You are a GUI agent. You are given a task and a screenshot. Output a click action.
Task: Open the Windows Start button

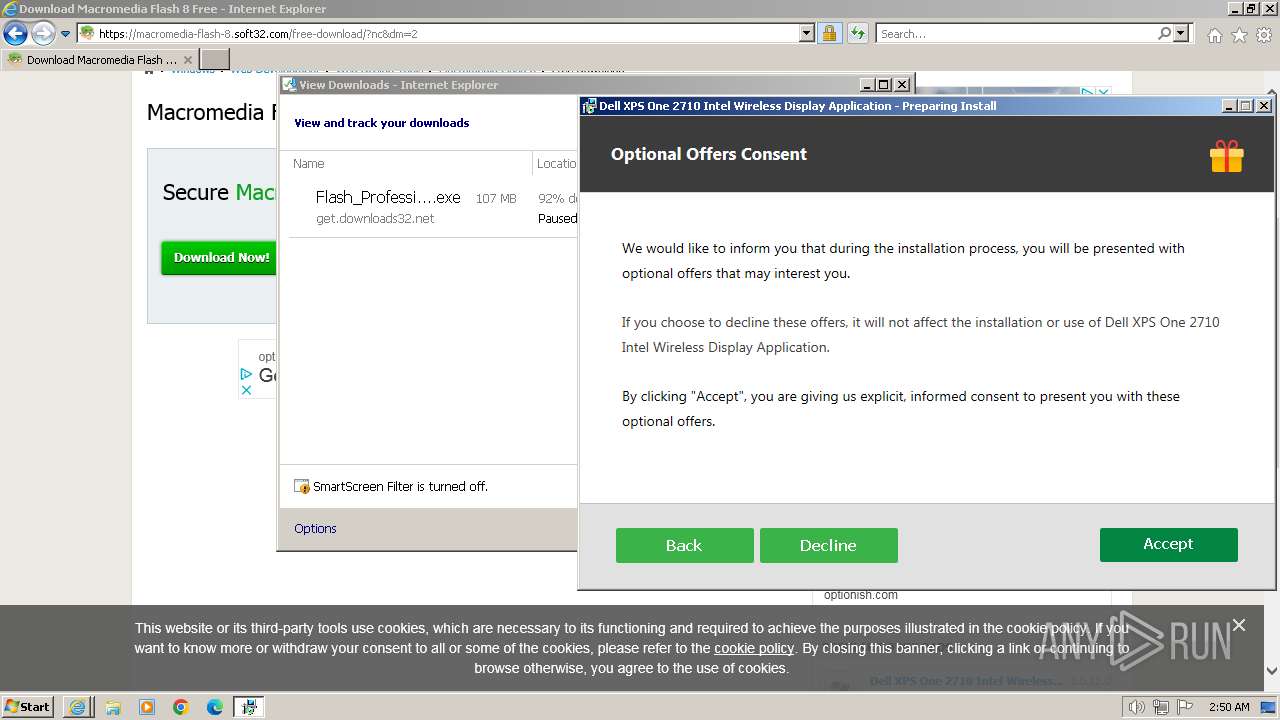tap(28, 706)
